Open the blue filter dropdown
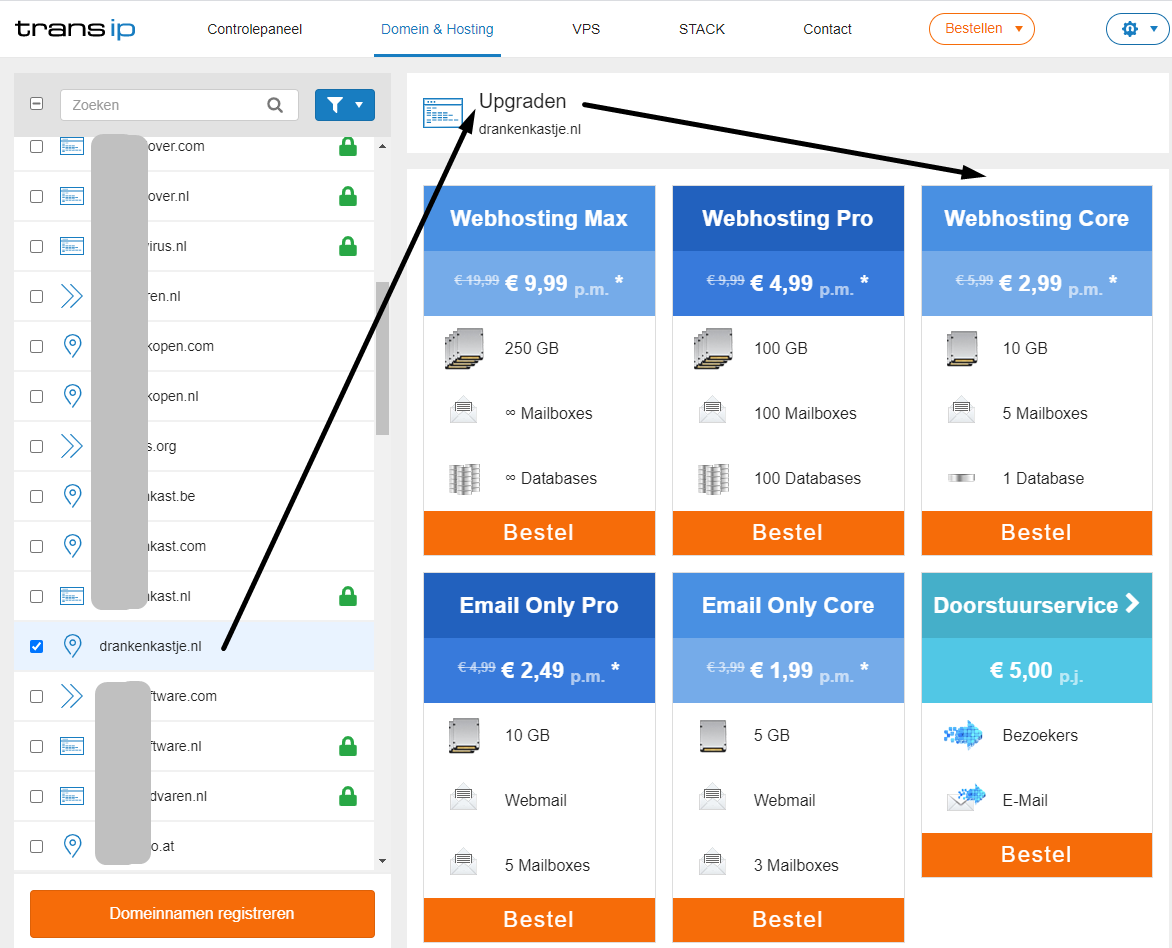The height and width of the screenshot is (948, 1172). [344, 105]
